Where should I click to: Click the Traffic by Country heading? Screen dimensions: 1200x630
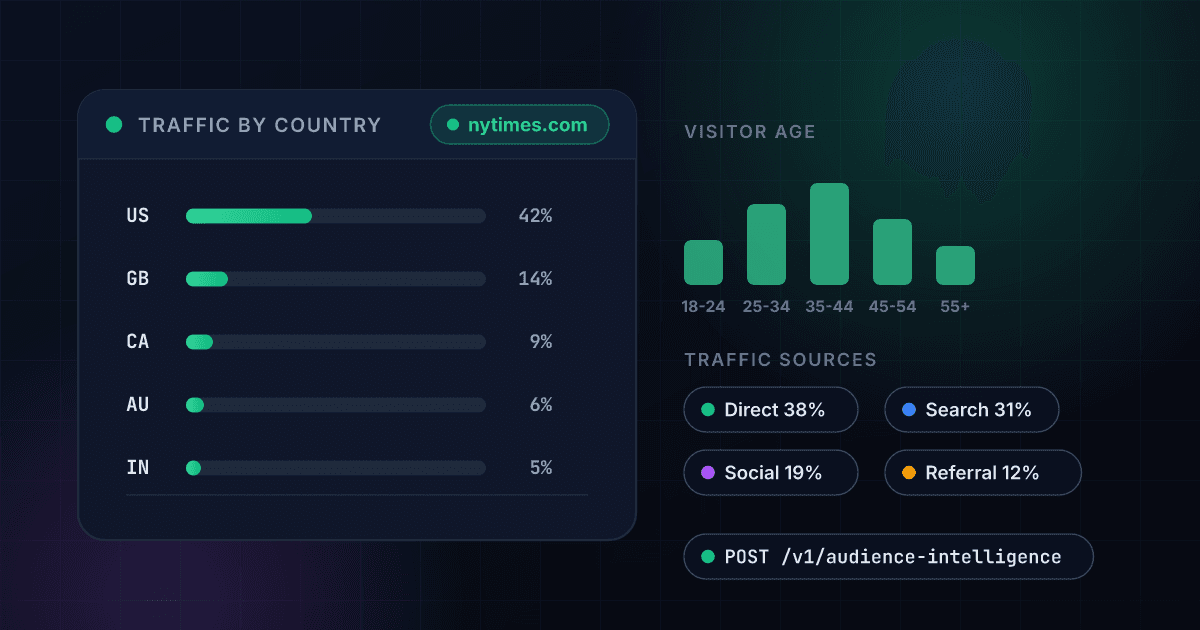click(x=260, y=125)
